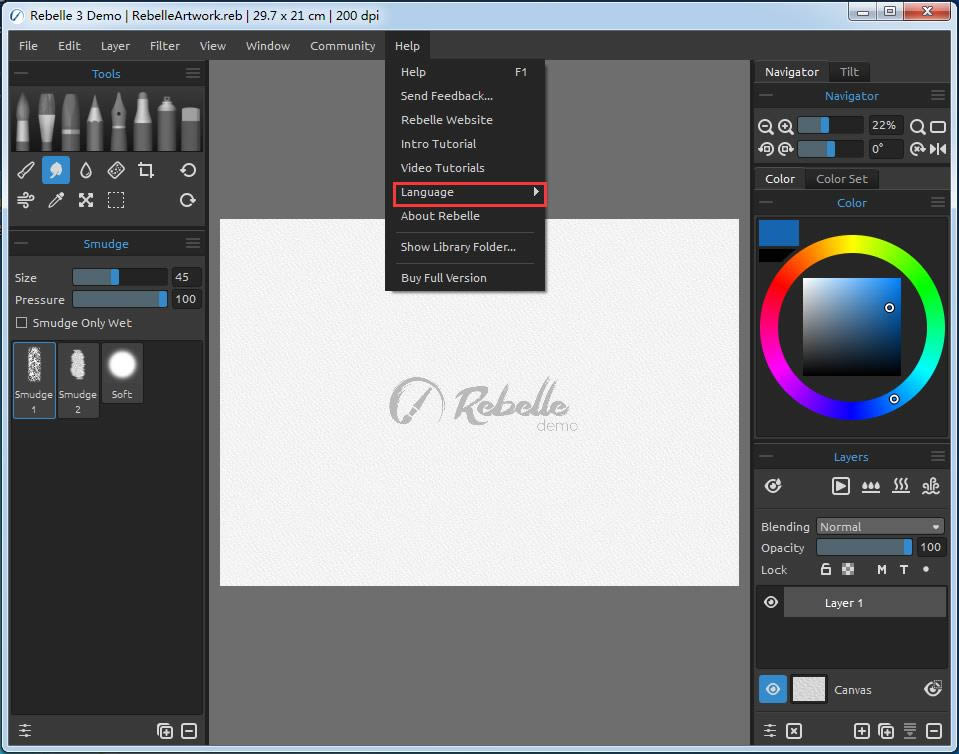Open the Tools panel hamburger menu
Viewport: 959px width, 754px height.
(193, 73)
